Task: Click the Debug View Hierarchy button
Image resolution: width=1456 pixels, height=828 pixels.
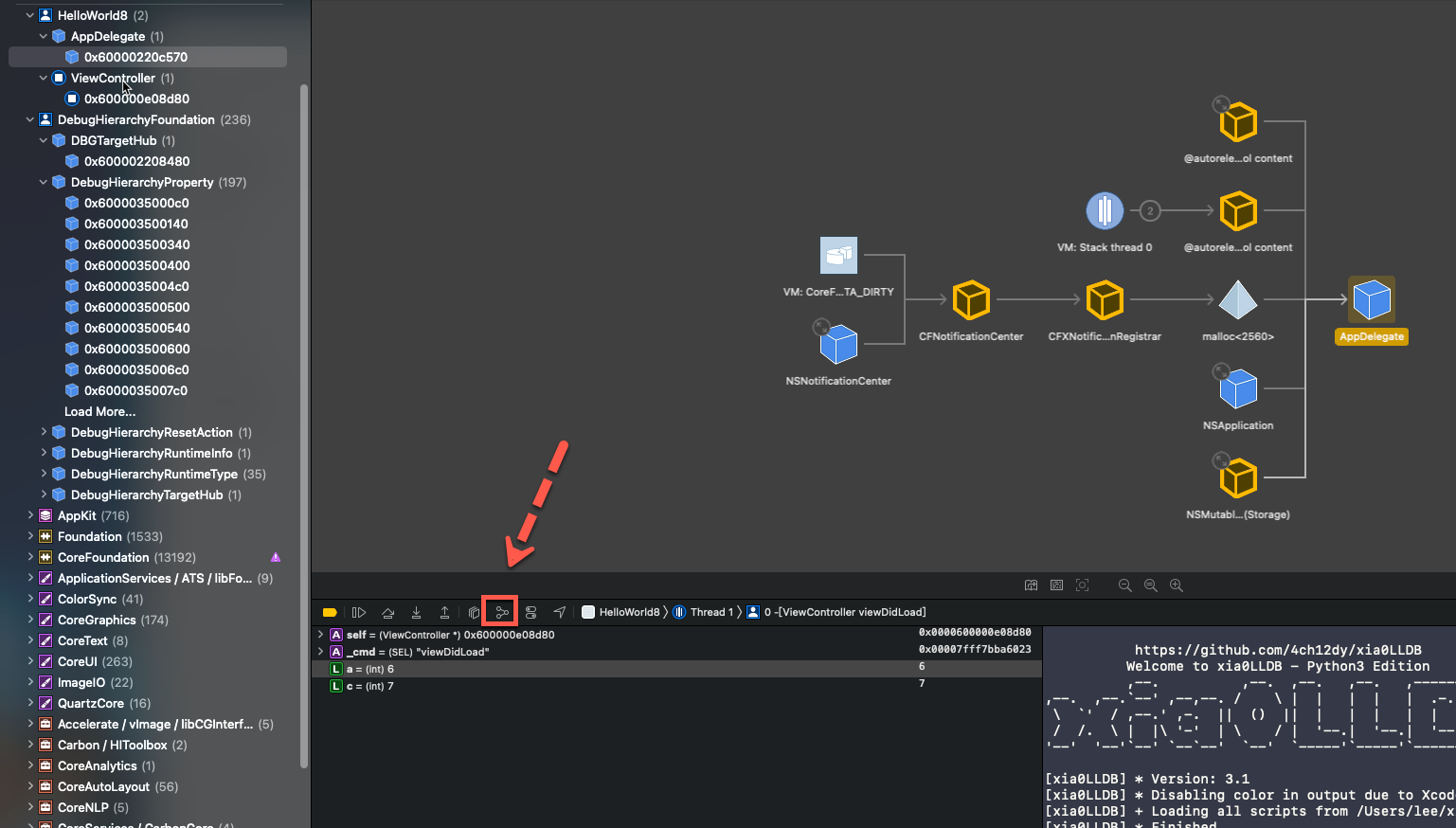Action: point(474,612)
